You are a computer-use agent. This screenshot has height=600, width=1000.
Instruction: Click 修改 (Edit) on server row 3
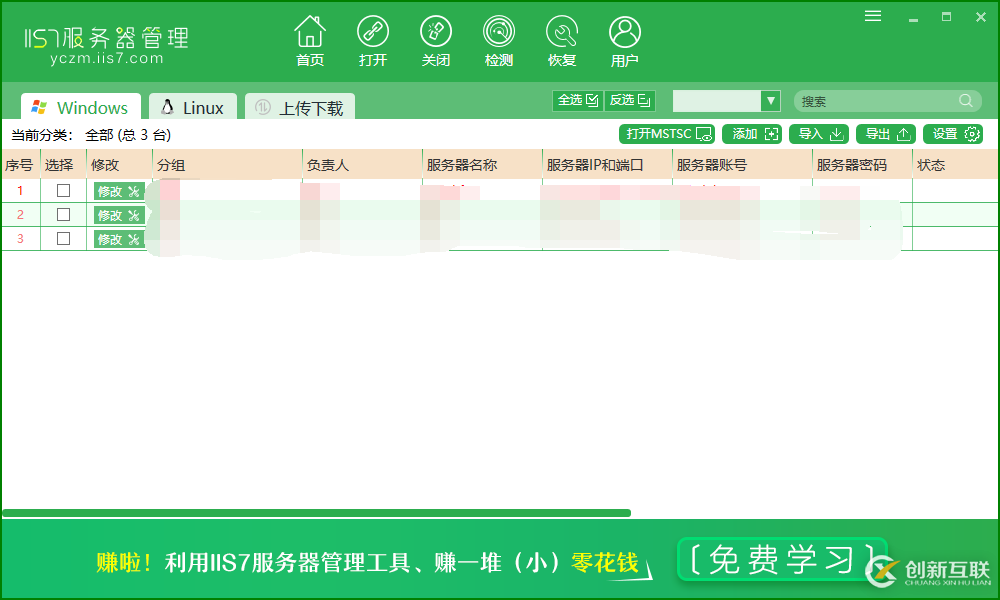click(x=118, y=238)
